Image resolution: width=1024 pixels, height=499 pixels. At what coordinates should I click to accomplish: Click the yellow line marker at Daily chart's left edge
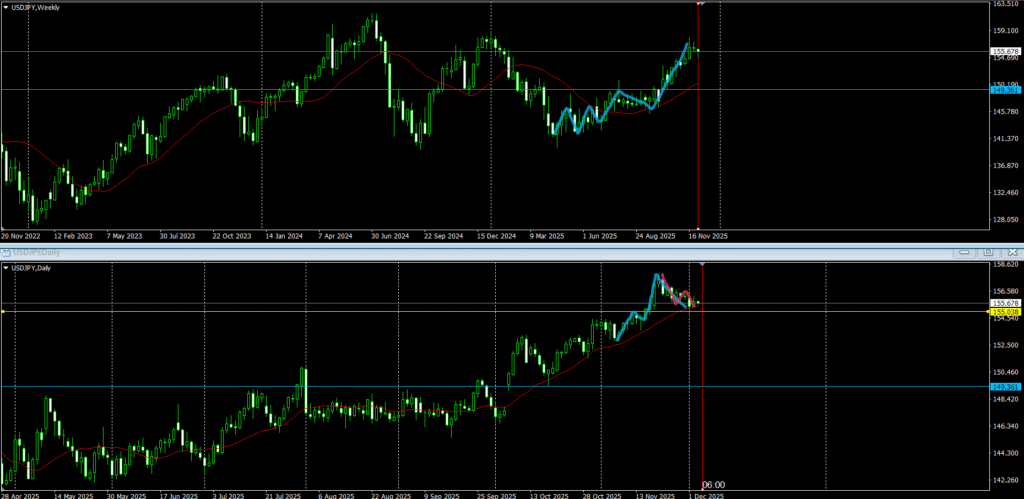[3, 312]
